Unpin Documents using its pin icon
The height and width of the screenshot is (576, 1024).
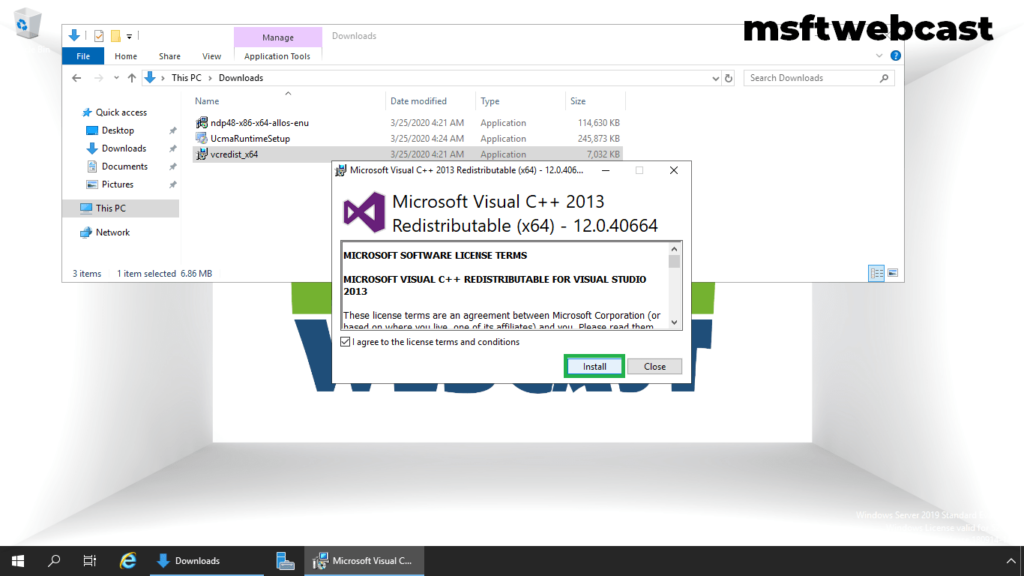(173, 167)
